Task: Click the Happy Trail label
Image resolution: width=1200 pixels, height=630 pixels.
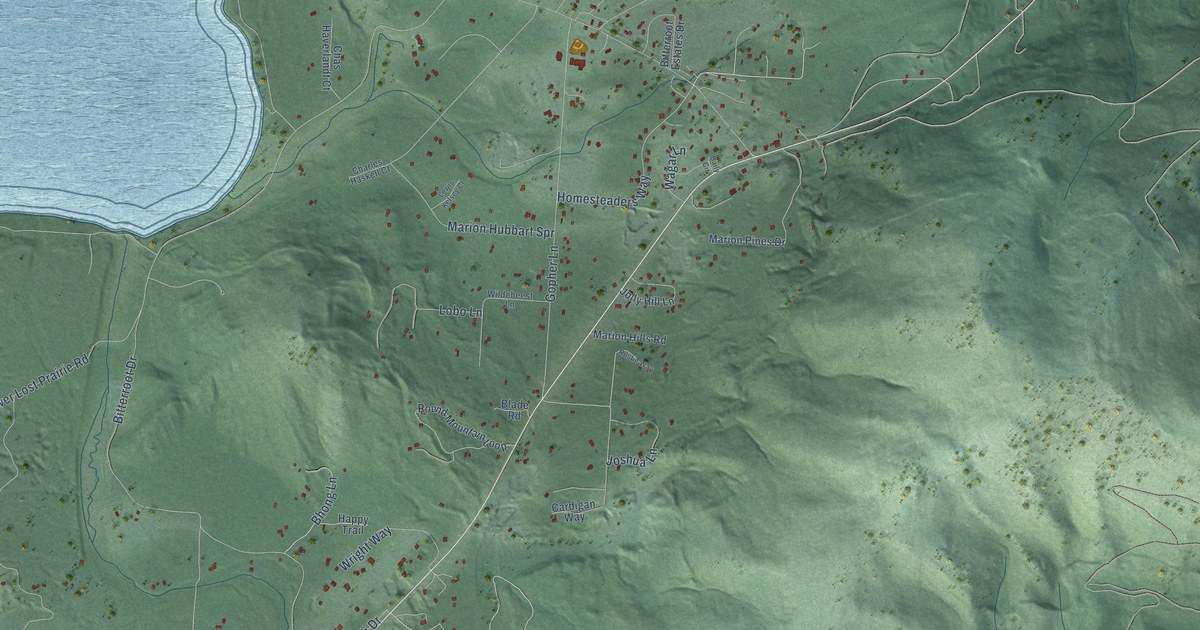Action: (x=353, y=523)
